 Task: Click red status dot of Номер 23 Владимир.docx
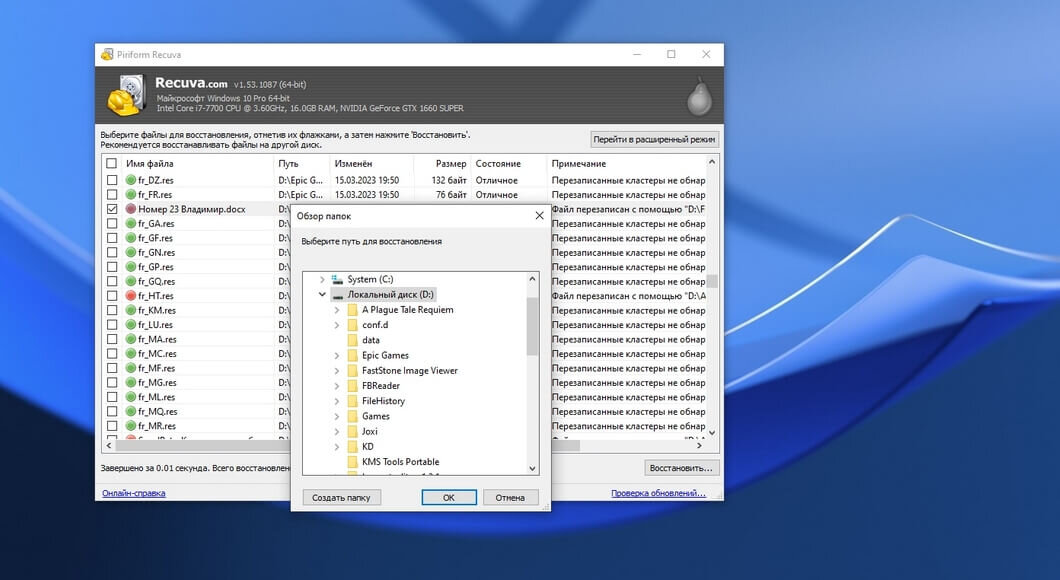[x=131, y=210]
